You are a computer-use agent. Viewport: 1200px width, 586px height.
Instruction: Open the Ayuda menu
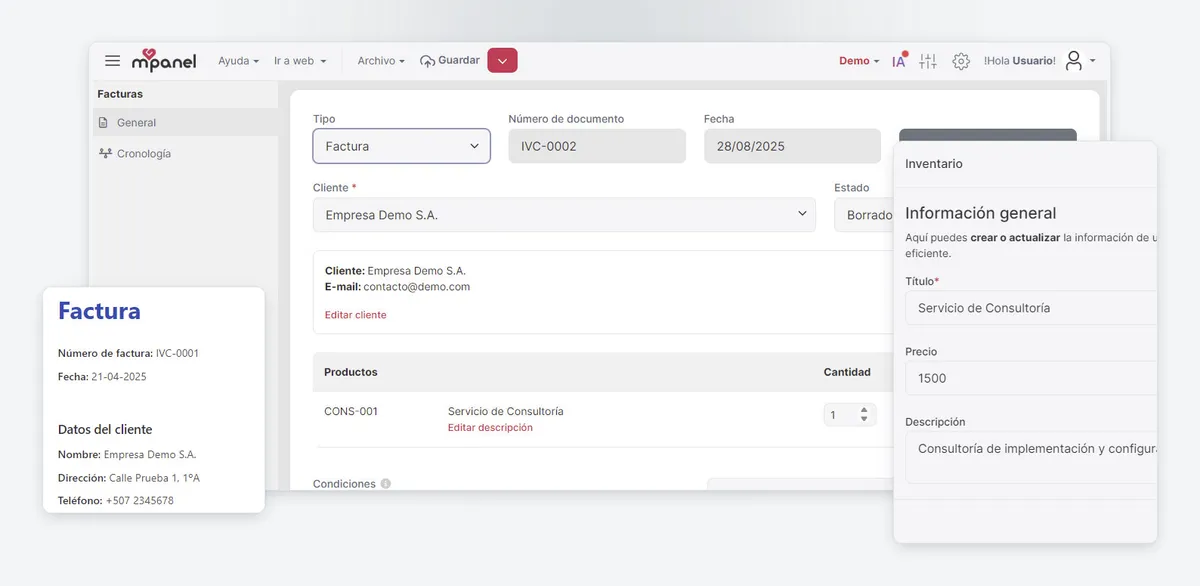238,61
